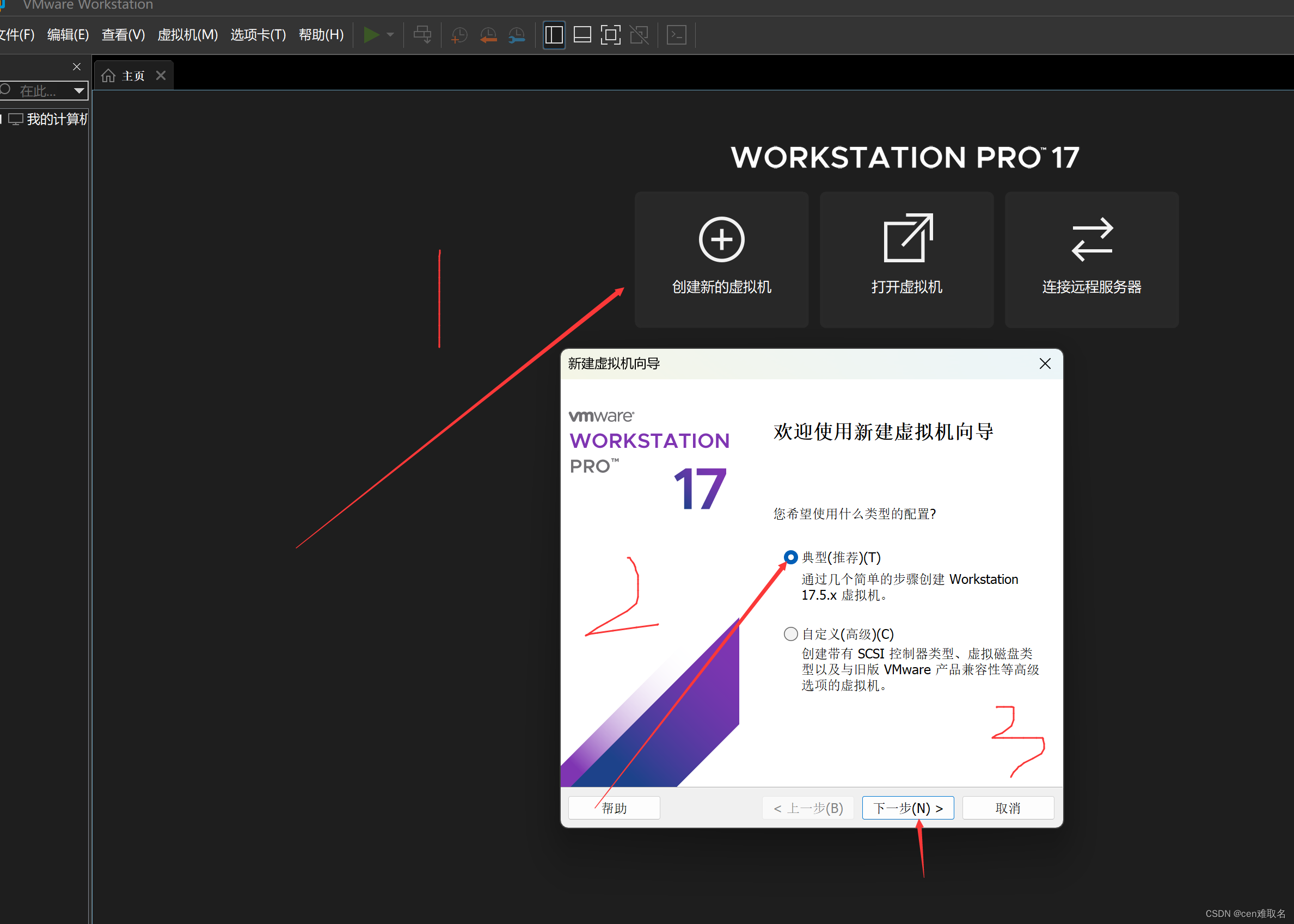Open the power options dropdown arrow
Viewport: 1294px width, 924px height.
pos(390,35)
